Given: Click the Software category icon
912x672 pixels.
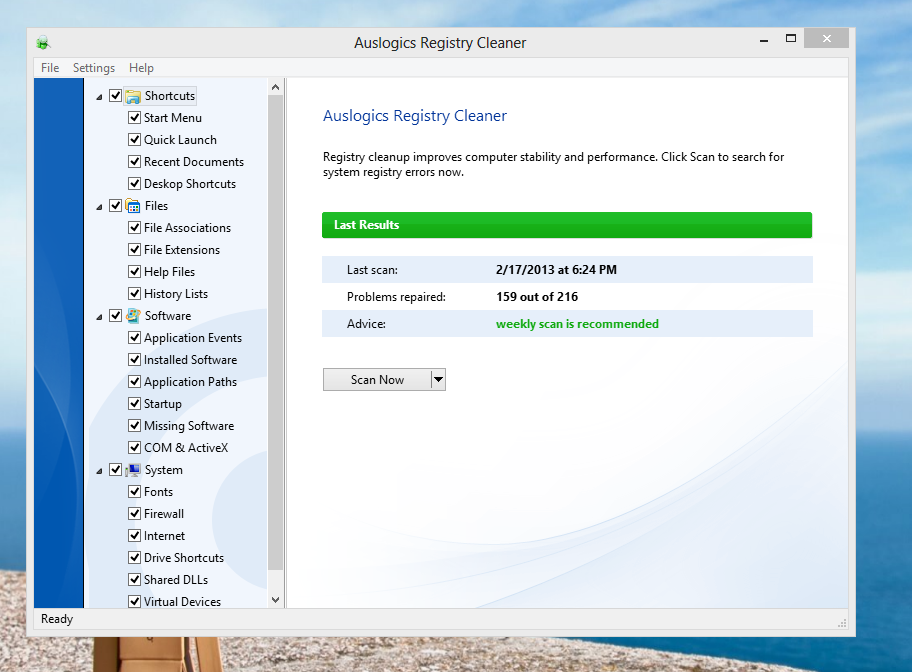Looking at the screenshot, I should [x=133, y=316].
